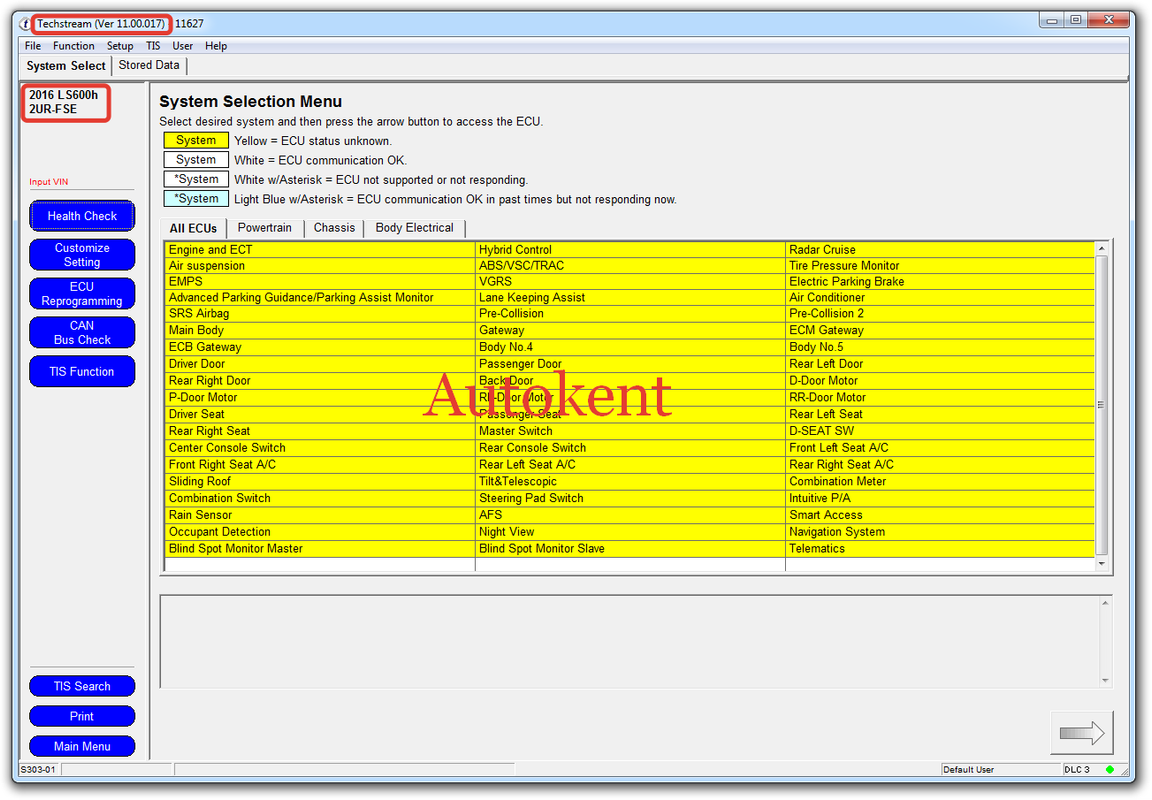Select Air suspension system

320,266
